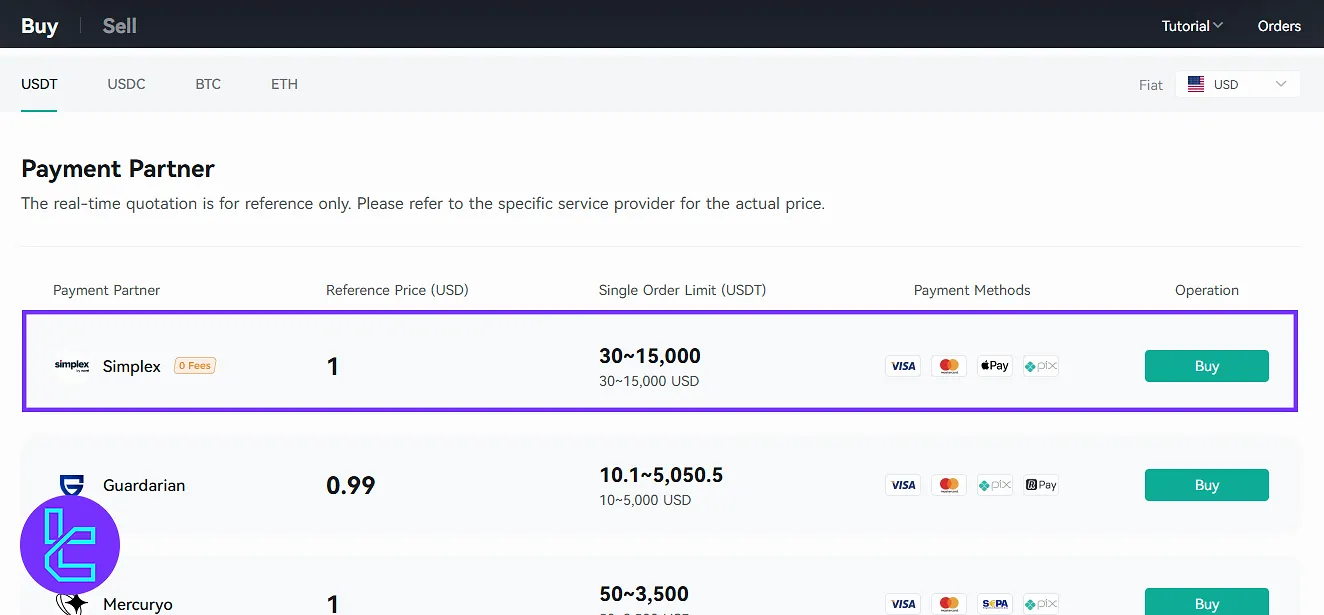Screen dimensions: 1324x615
Task: Click the Fiat label
Action: click(x=1151, y=85)
